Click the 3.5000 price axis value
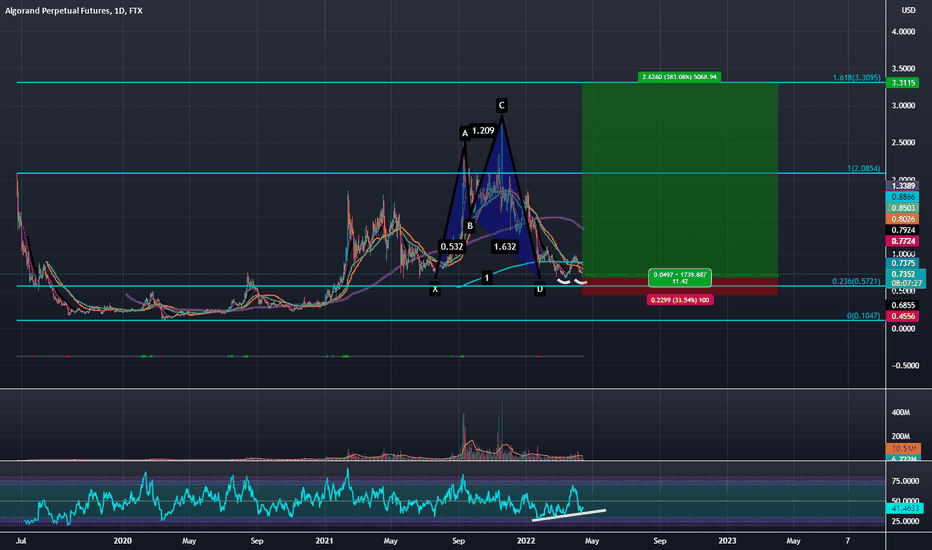Viewport: 932px width, 550px height. pyautogui.click(x=903, y=69)
